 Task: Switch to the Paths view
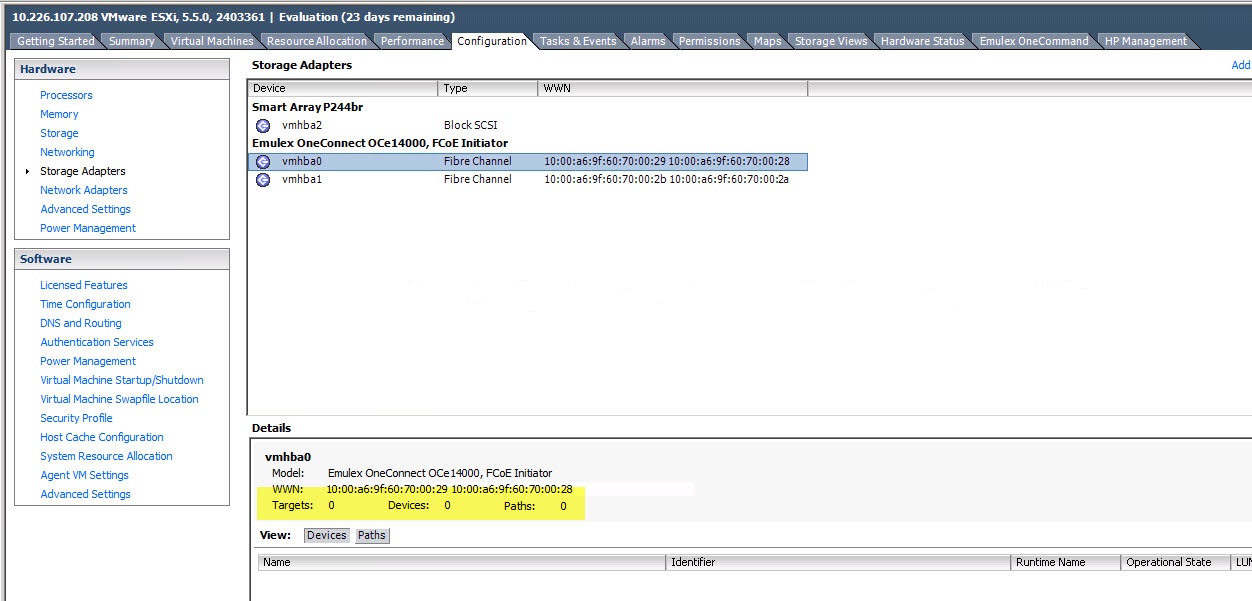372,535
